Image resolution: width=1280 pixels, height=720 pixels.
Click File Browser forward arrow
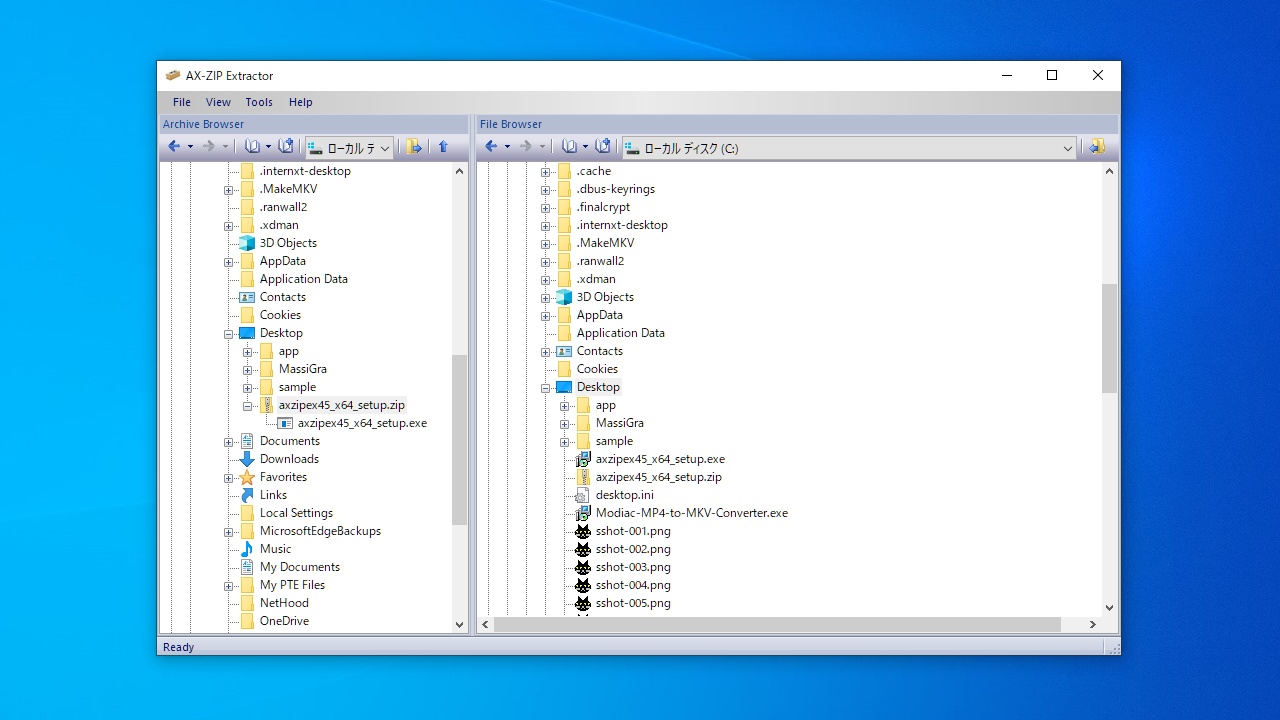pos(525,147)
